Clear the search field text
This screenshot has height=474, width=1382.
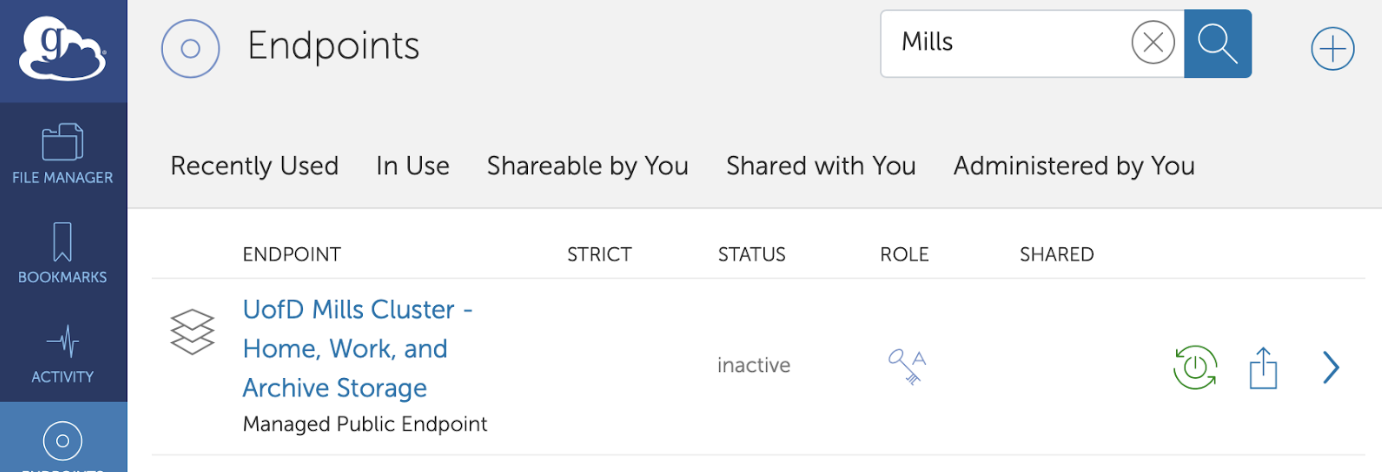[1152, 44]
